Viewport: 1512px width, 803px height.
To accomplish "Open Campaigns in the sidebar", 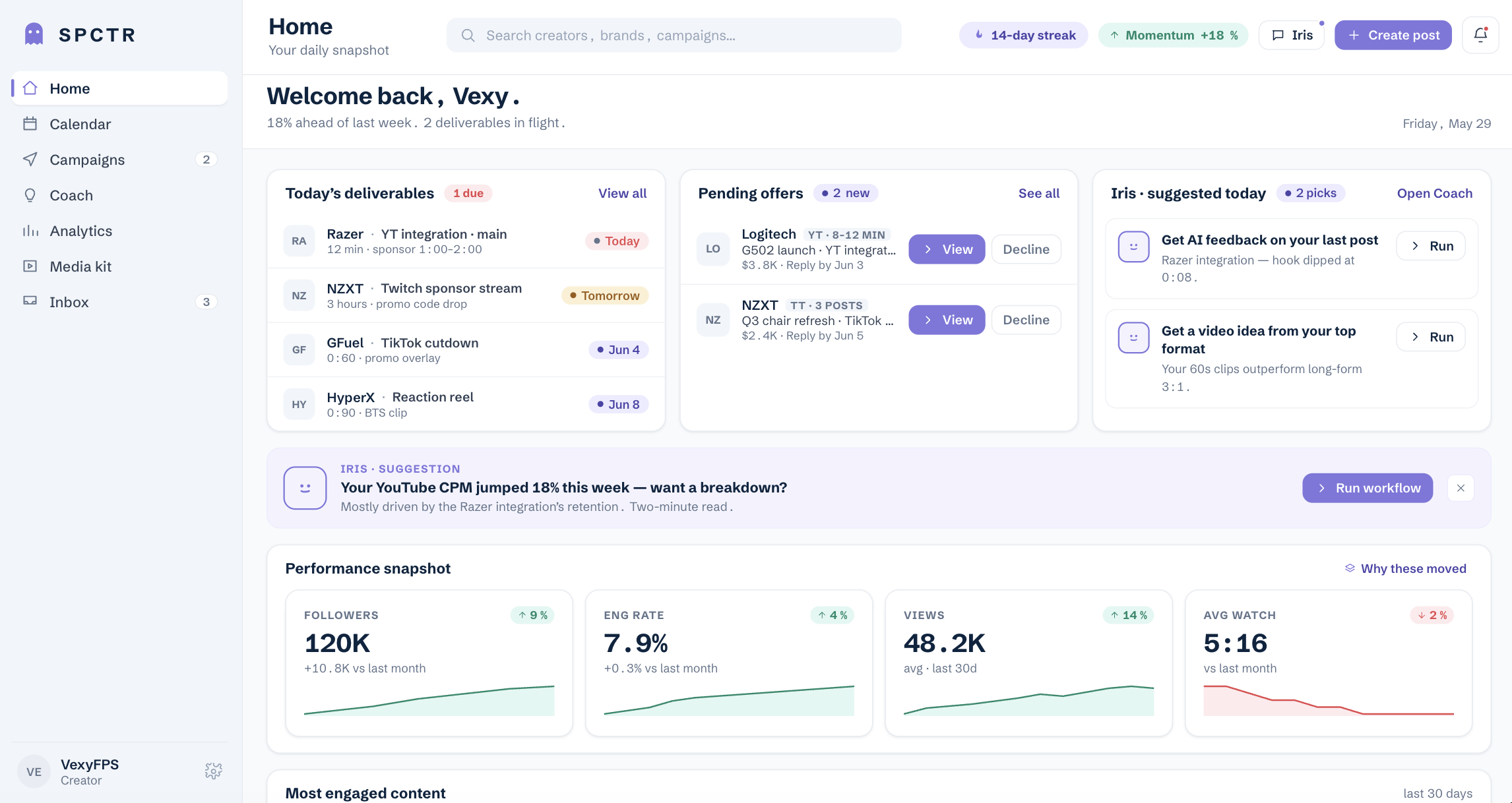I will [119, 160].
